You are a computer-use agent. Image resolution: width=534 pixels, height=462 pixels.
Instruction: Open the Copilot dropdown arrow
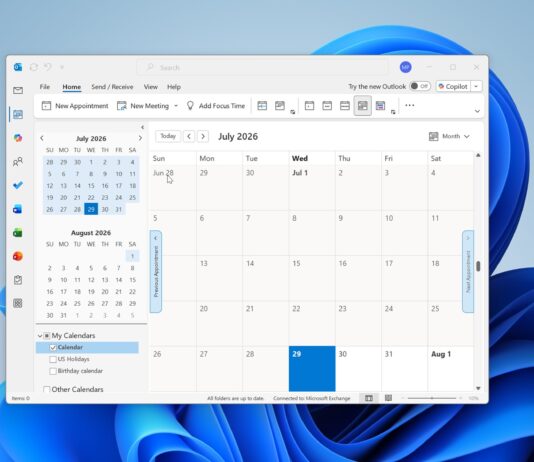(476, 86)
